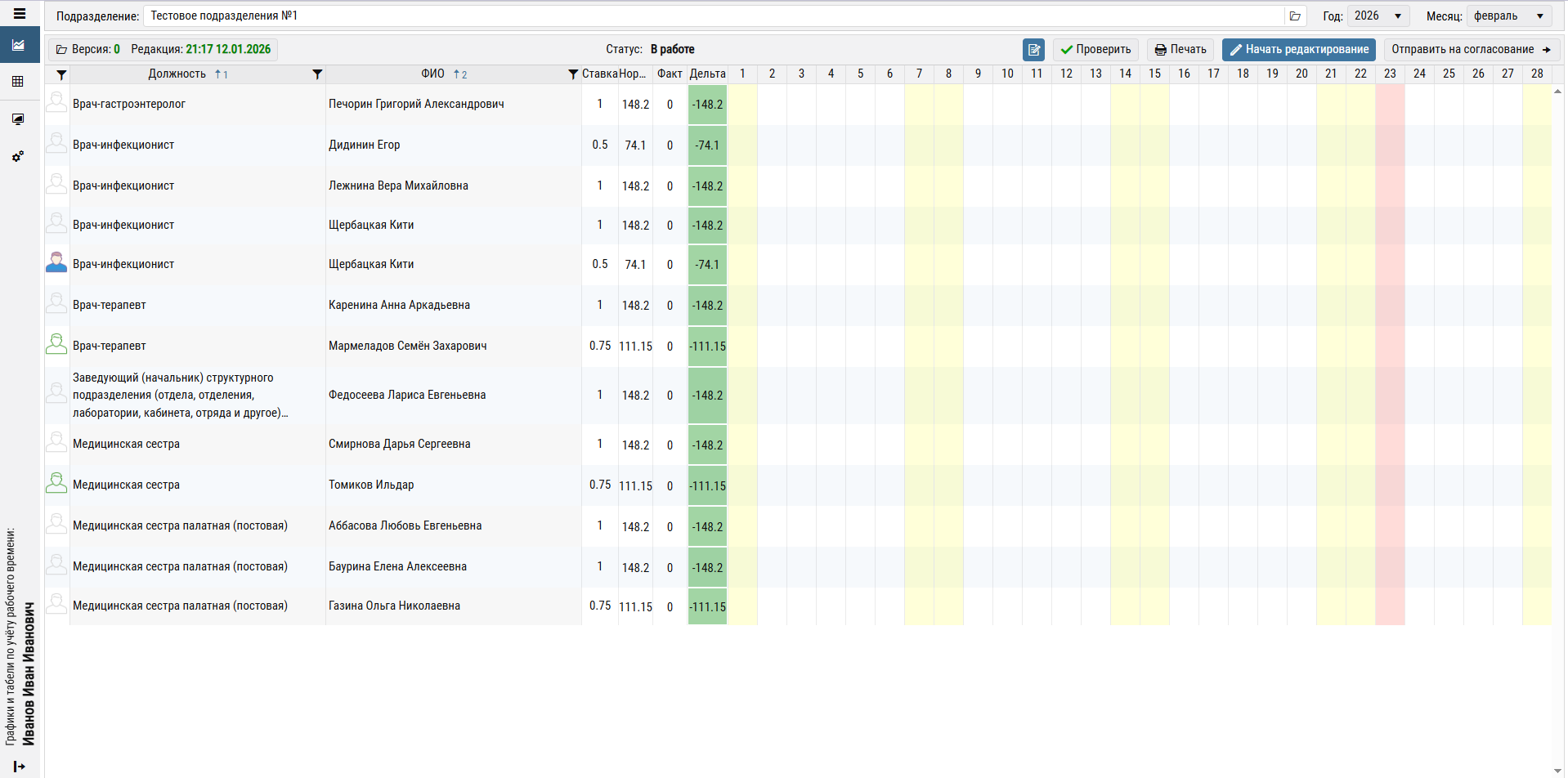The image size is (1568, 778).
Task: Click the filter icon in the avatar column header
Action: [61, 74]
